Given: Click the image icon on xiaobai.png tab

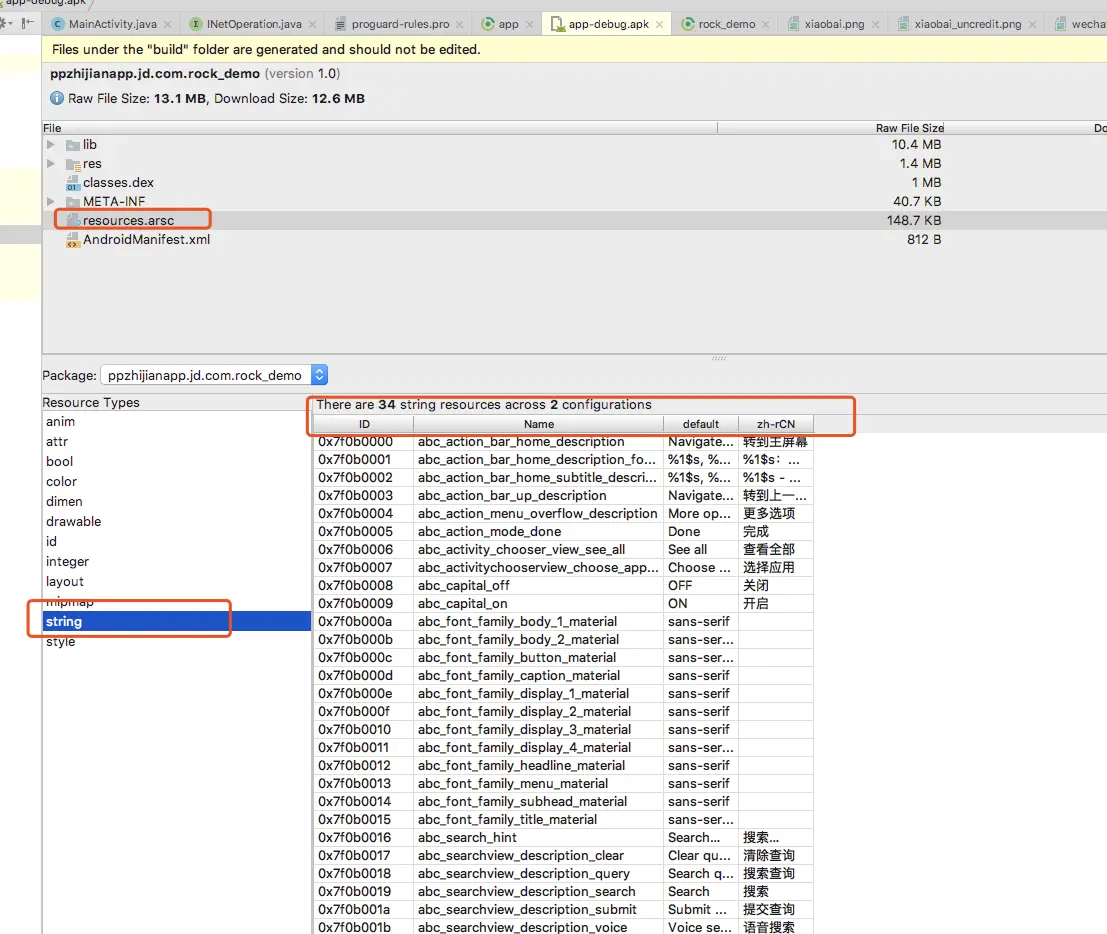Looking at the screenshot, I should (x=794, y=24).
